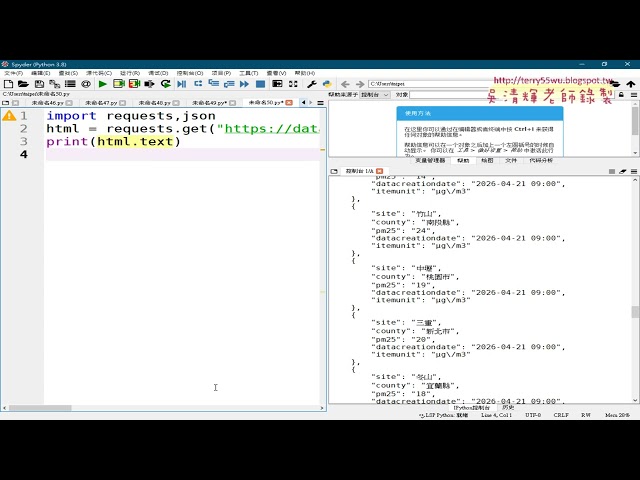Viewport: 640px width, 480px height.
Task: Open the help source dropdown 控制台
Action: pyautogui.click(x=375, y=95)
